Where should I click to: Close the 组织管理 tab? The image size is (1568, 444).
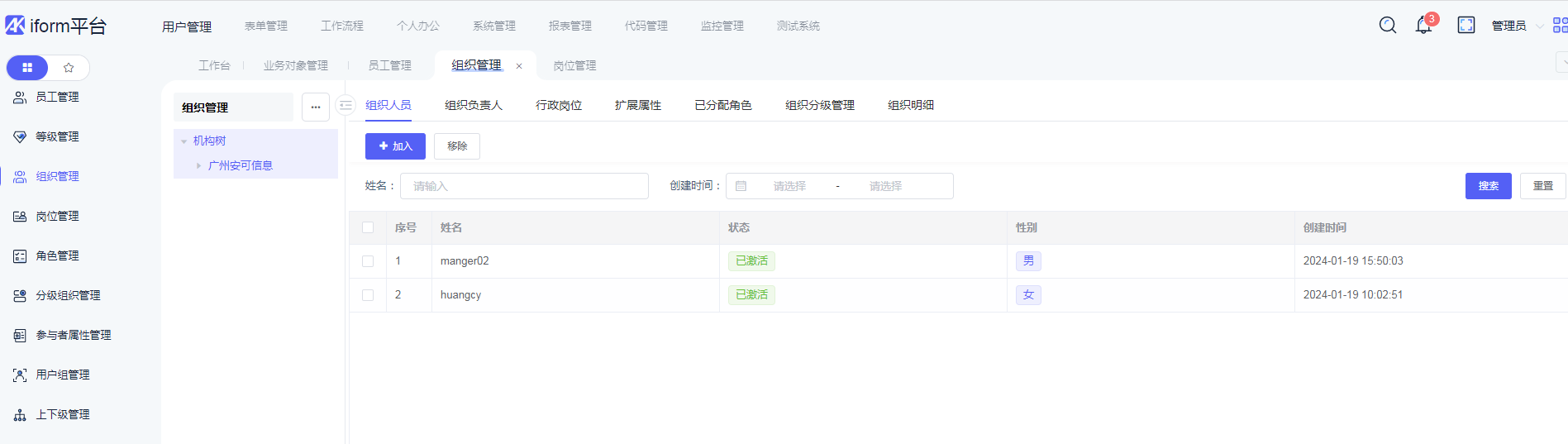point(519,66)
